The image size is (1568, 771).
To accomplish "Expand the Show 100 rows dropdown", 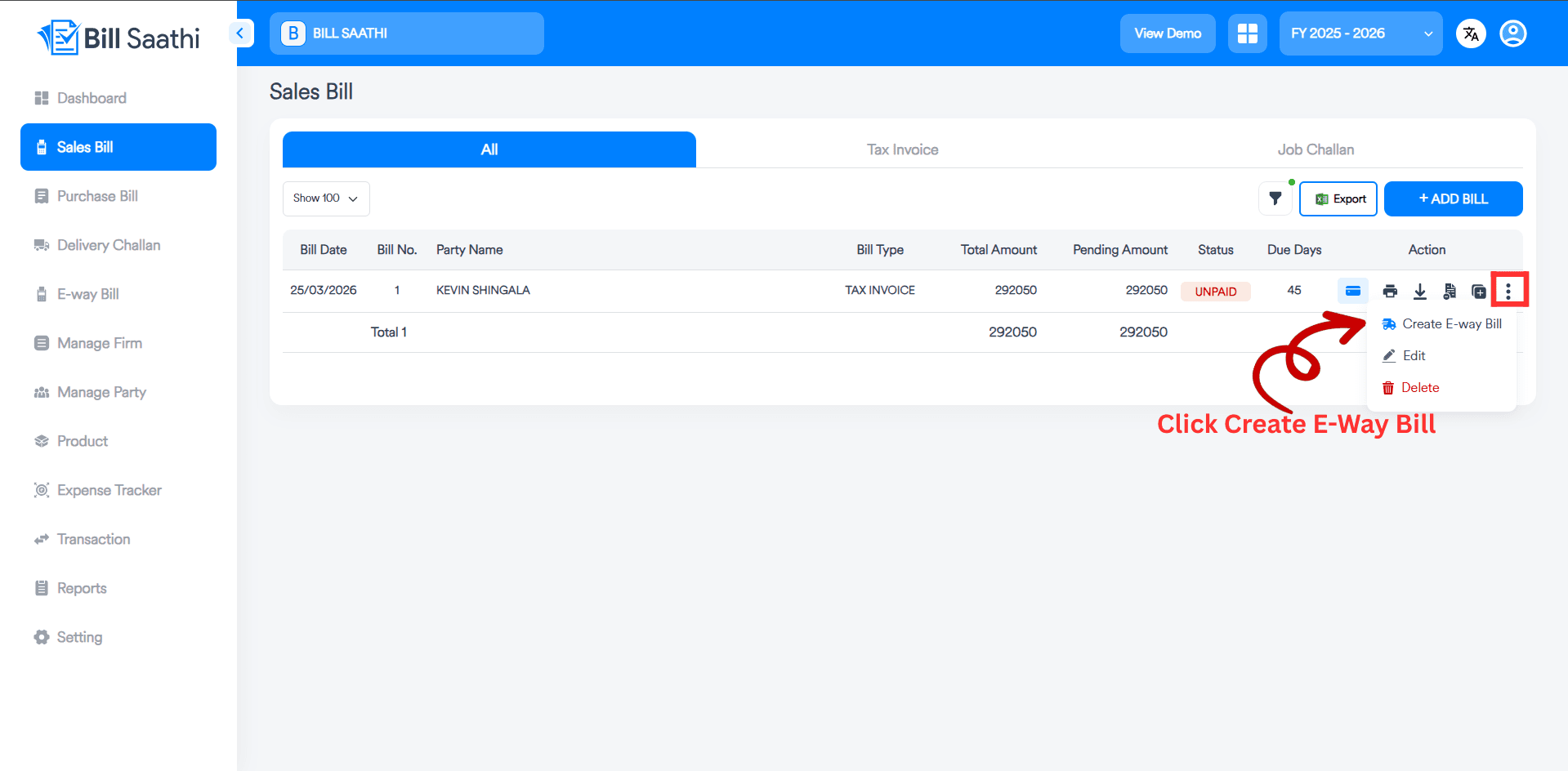I will point(326,198).
